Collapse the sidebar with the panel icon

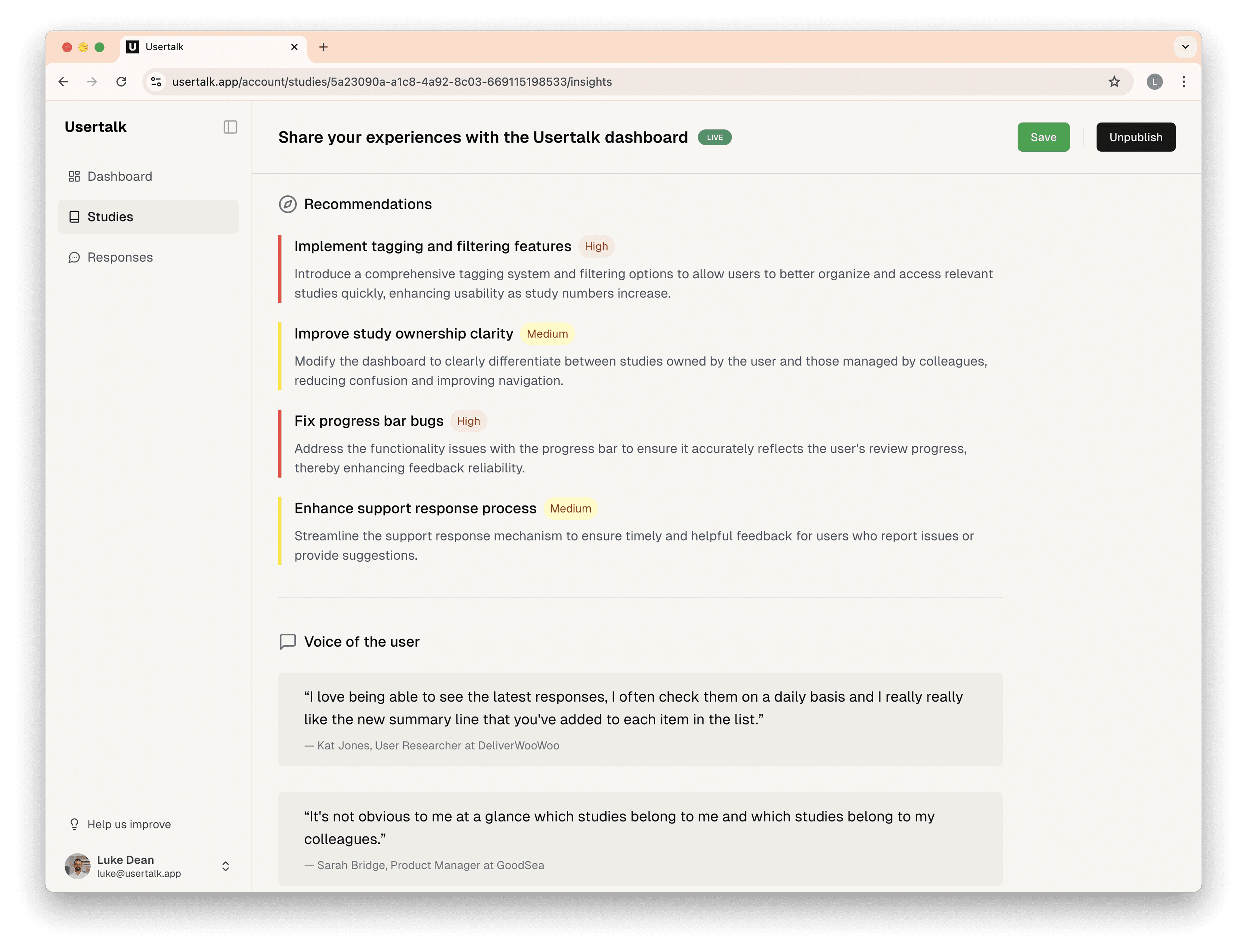click(x=230, y=127)
